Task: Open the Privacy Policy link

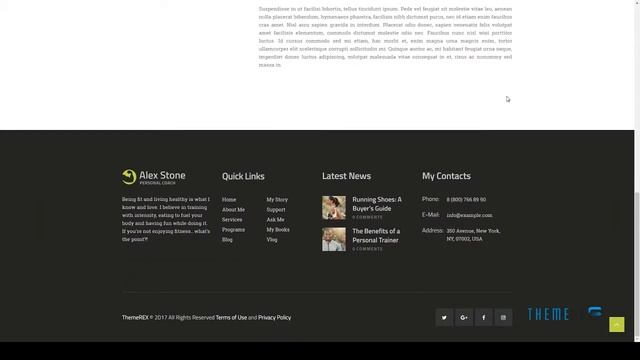Action: 274,317
